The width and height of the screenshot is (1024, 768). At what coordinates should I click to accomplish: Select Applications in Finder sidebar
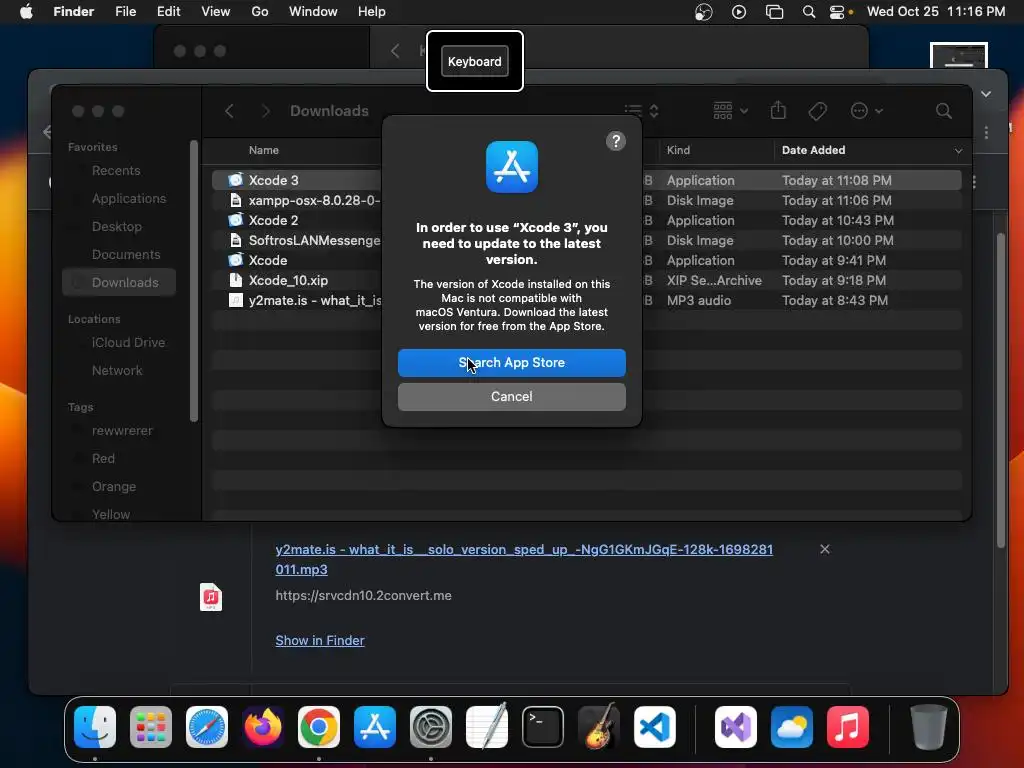pyautogui.click(x=129, y=199)
